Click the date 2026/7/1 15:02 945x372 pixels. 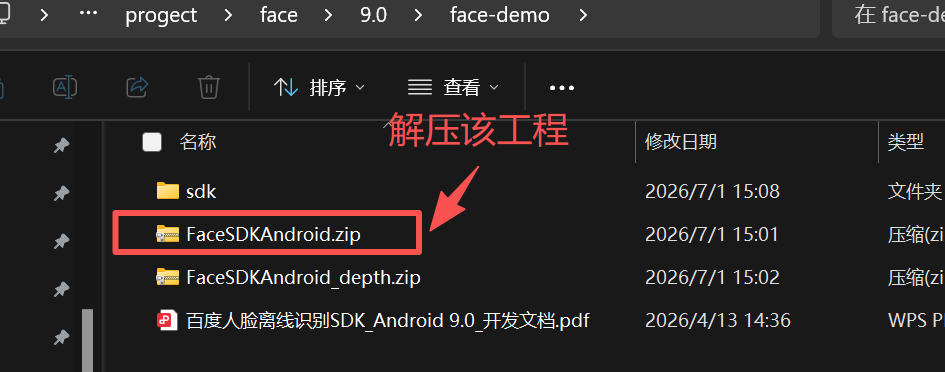tap(712, 278)
